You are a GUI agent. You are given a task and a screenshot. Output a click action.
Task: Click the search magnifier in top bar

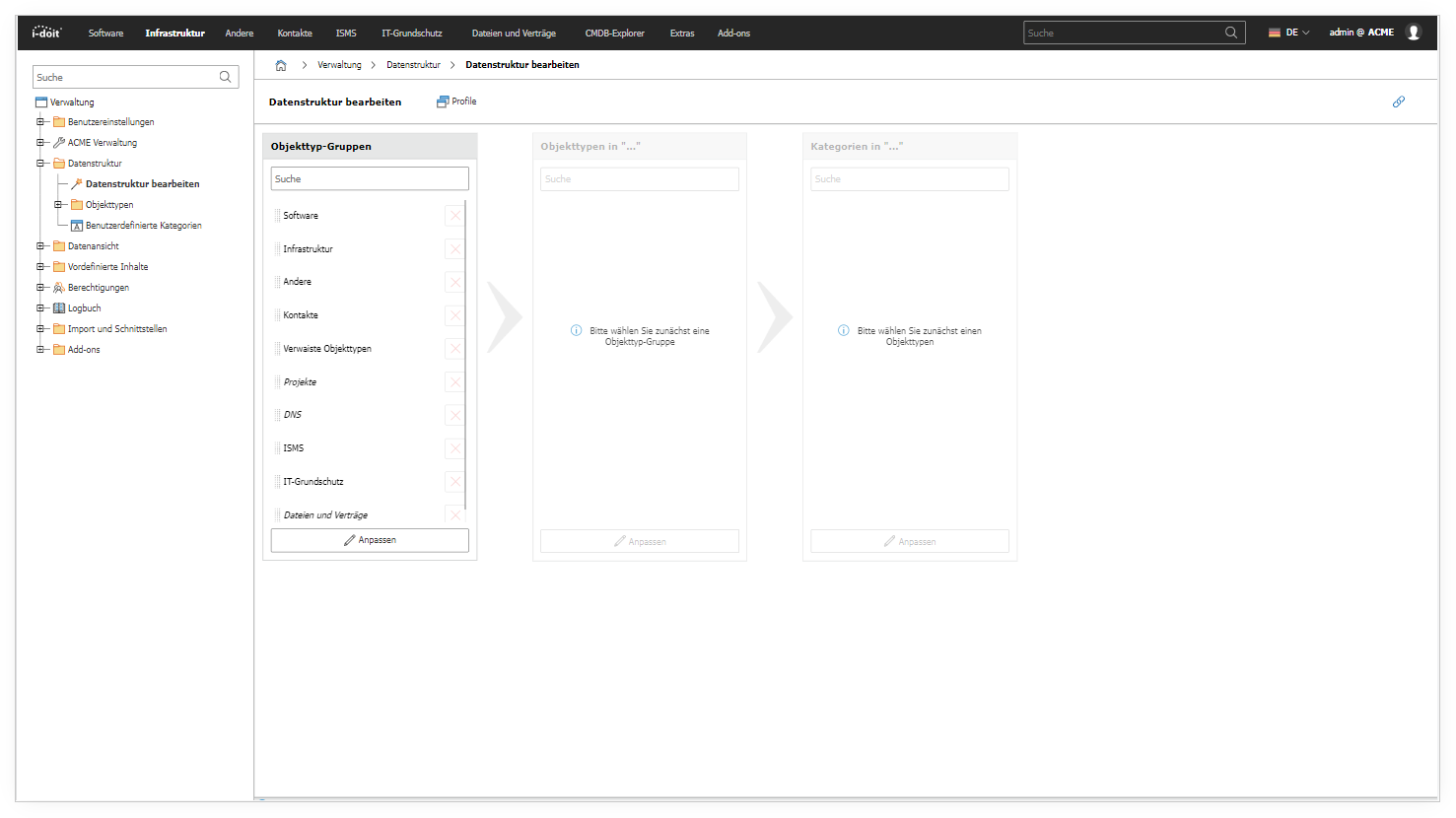1231,33
